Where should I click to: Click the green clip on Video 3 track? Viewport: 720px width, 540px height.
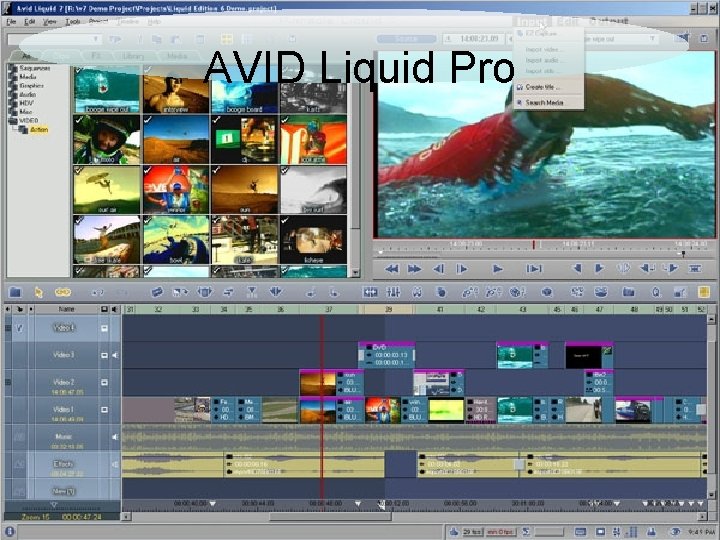[x=522, y=356]
